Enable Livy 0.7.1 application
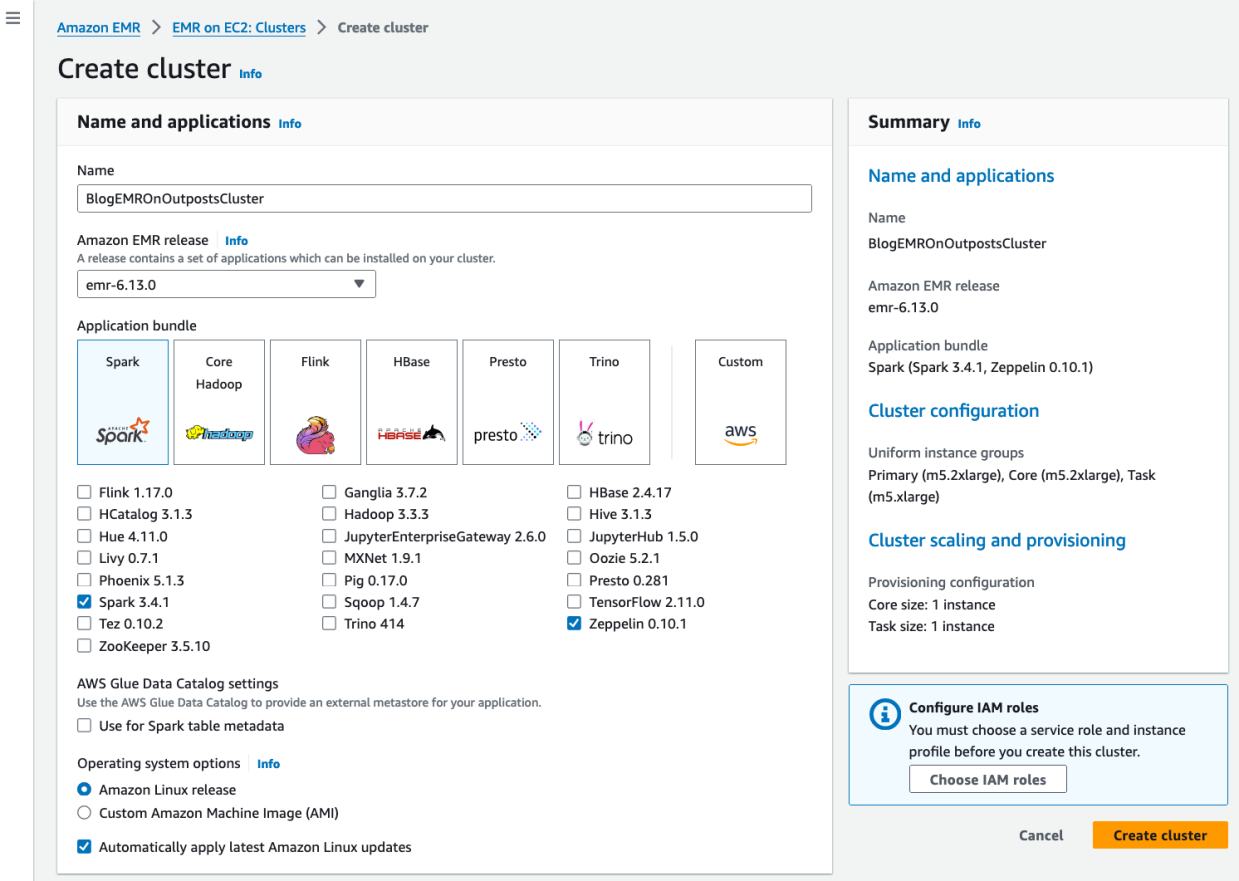The height and width of the screenshot is (881, 1239). point(84,558)
